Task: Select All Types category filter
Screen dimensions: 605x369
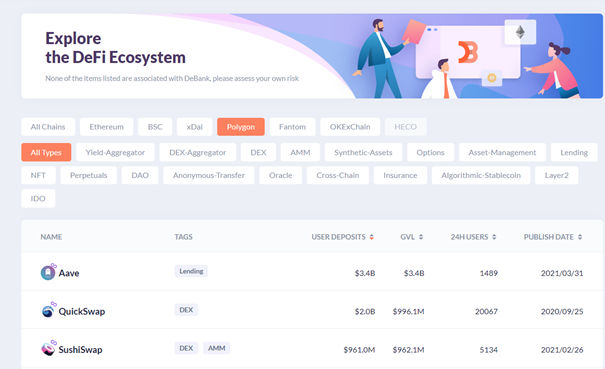Action: [46, 152]
